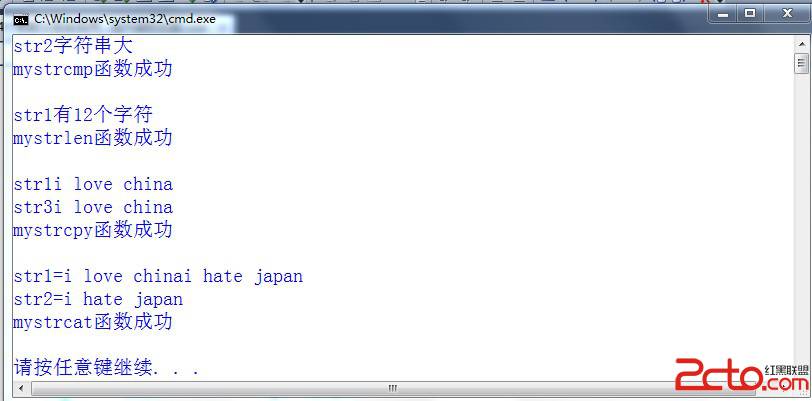The width and height of the screenshot is (812, 401).
Task: Click the line "str2字符串大"
Action: point(73,46)
